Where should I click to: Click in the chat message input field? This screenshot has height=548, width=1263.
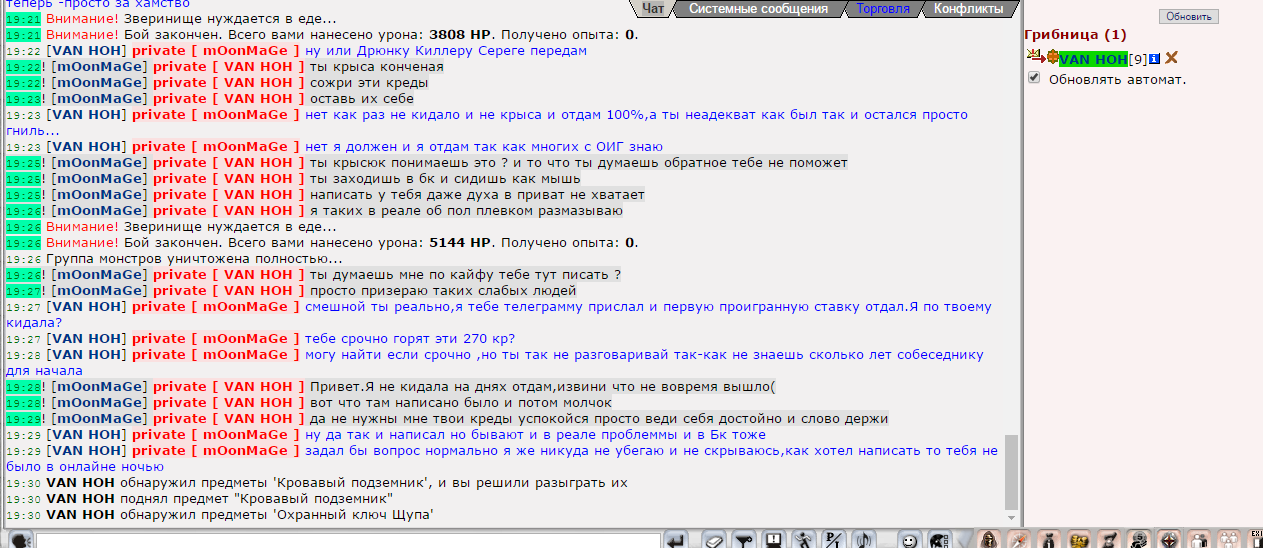click(x=348, y=541)
